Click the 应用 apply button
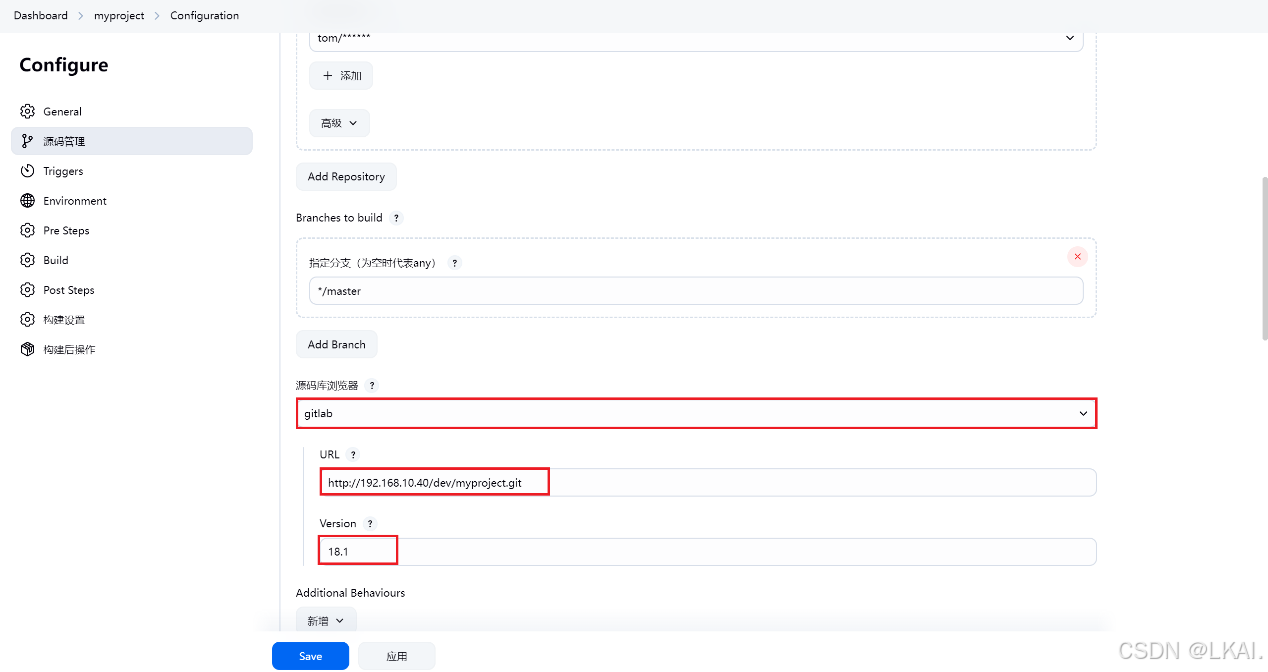1268x672 pixels. pyautogui.click(x=396, y=656)
